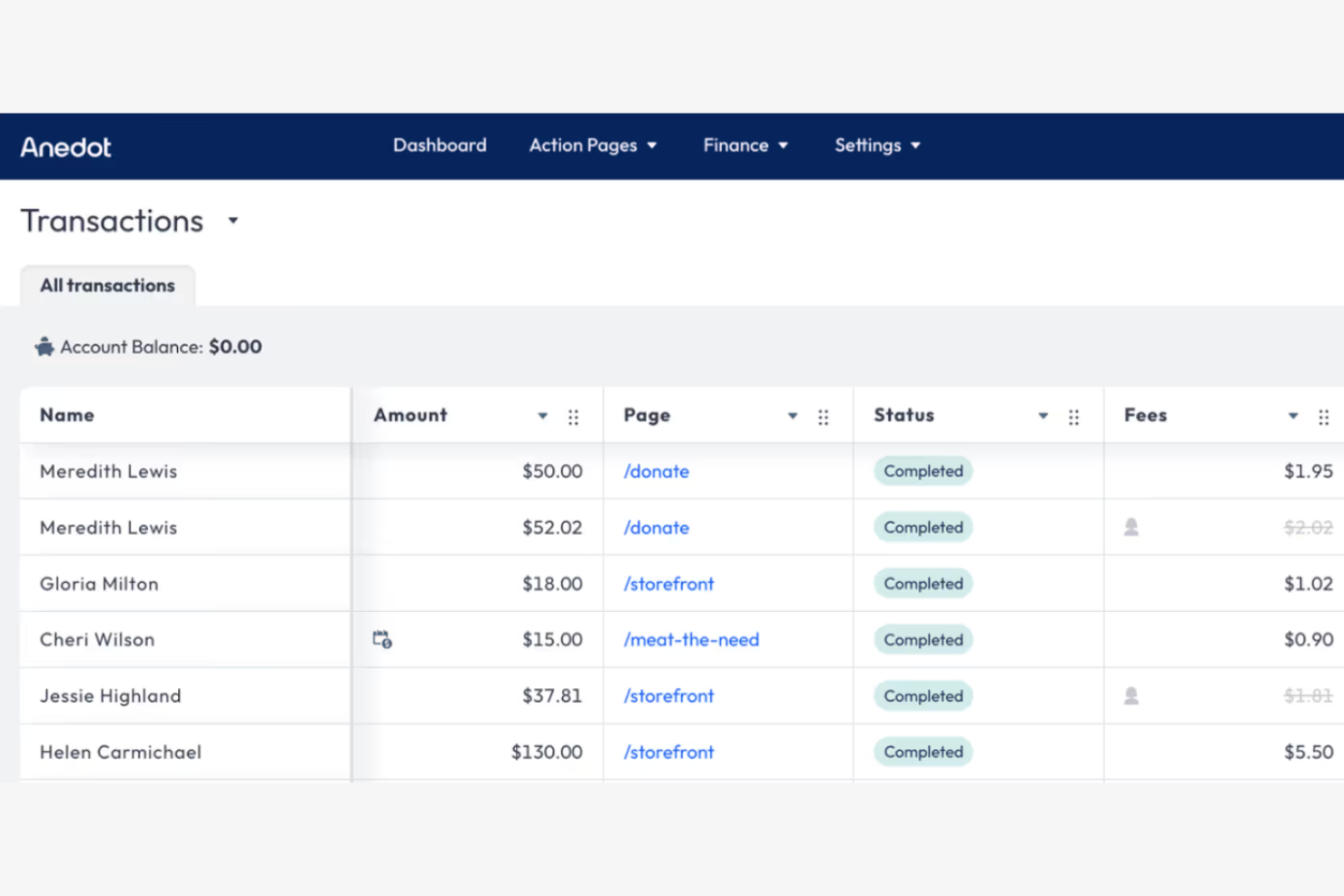This screenshot has width=1344, height=896.
Task: Click the person icon in Meredith Lewis's fees cell
Action: [1131, 527]
